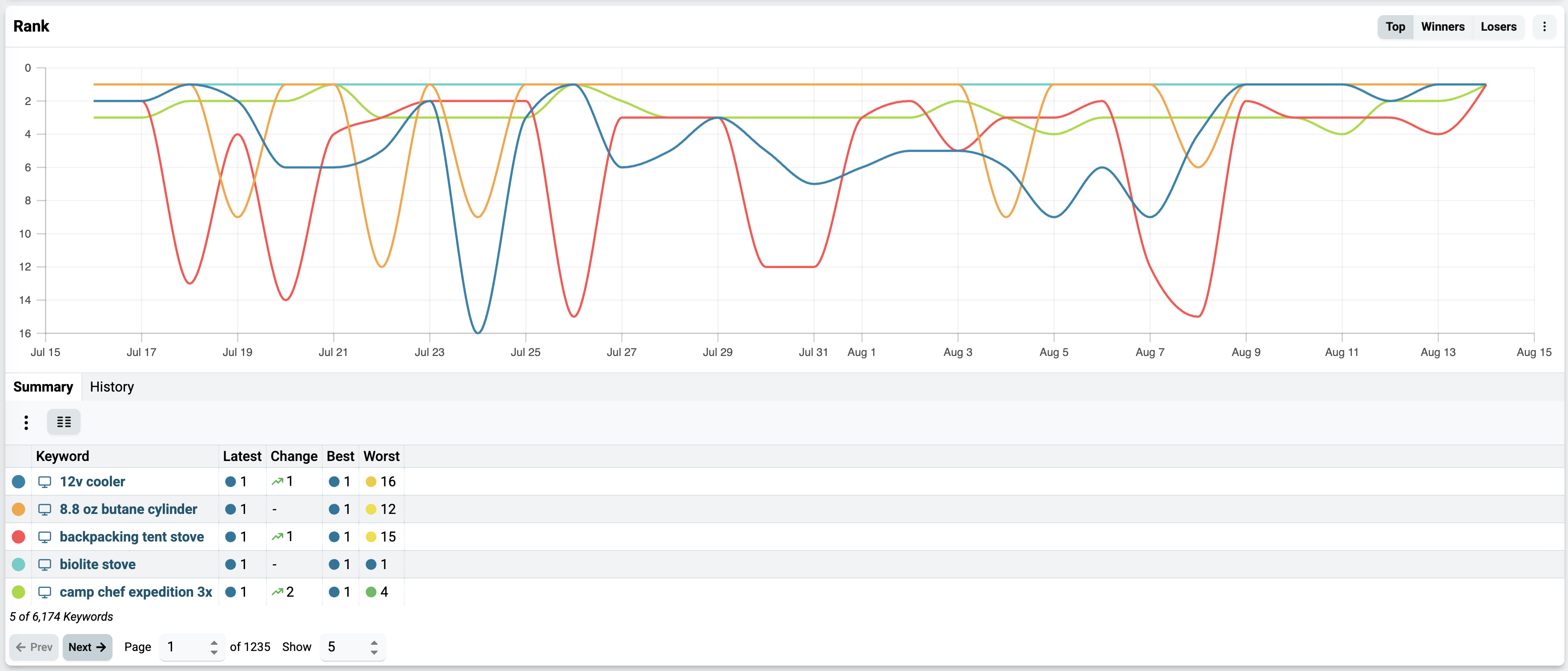
Task: Open the History tab
Action: [x=112, y=387]
